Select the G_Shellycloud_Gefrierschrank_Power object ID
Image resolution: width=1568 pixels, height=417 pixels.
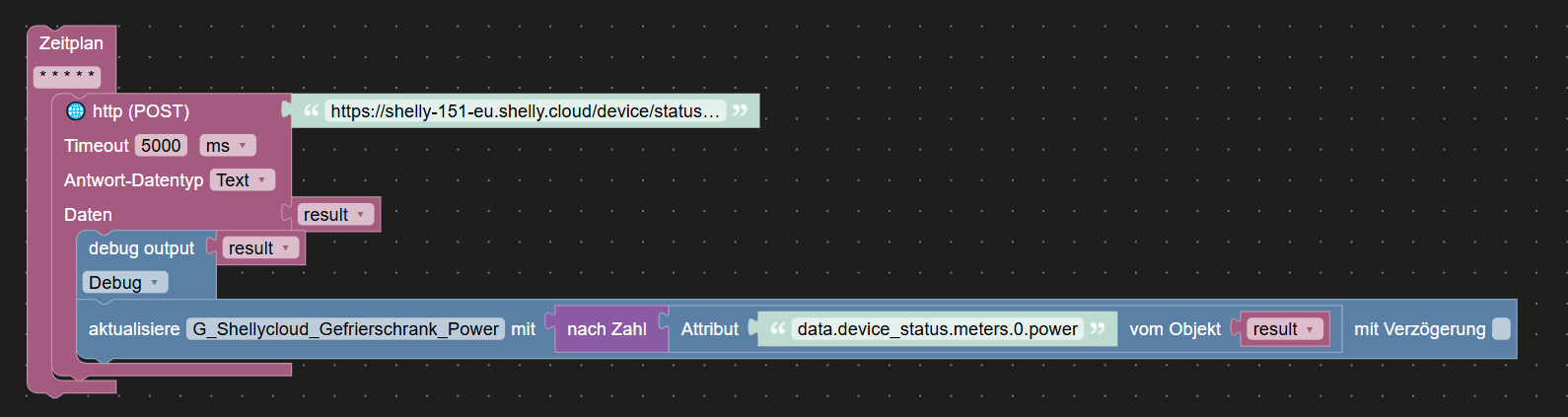[345, 329]
